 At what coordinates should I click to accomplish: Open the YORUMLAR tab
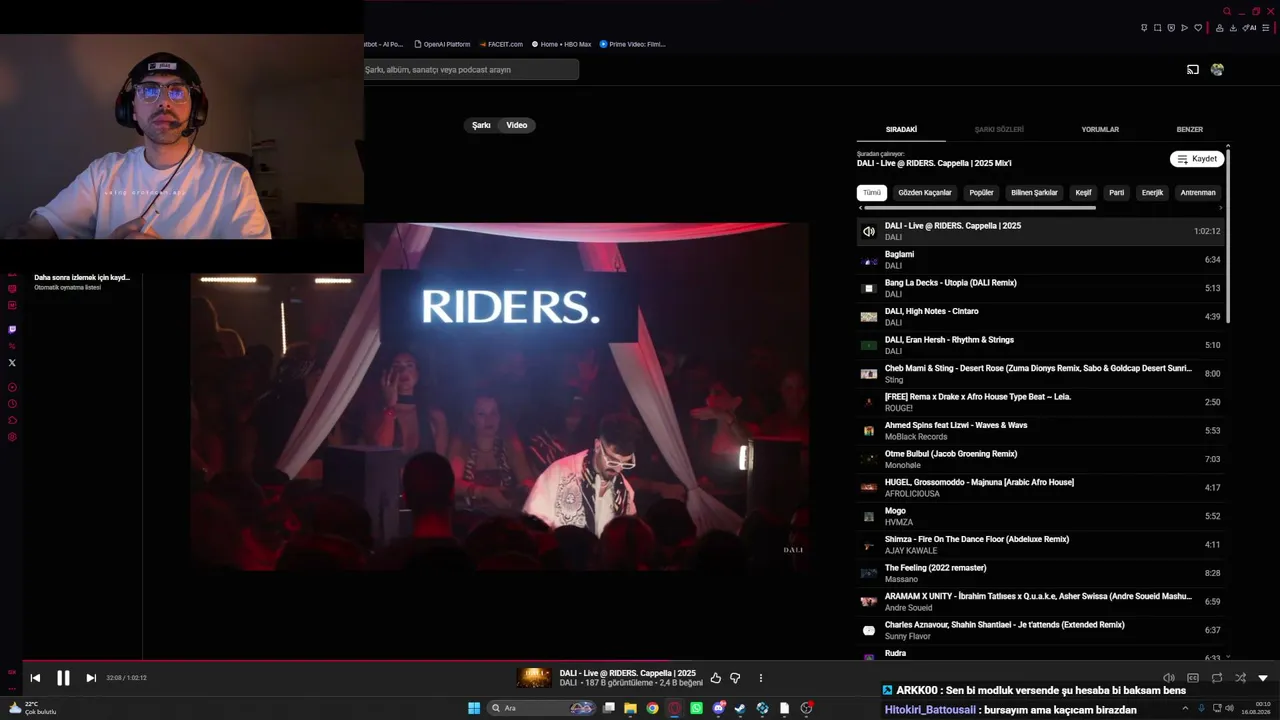(1100, 130)
